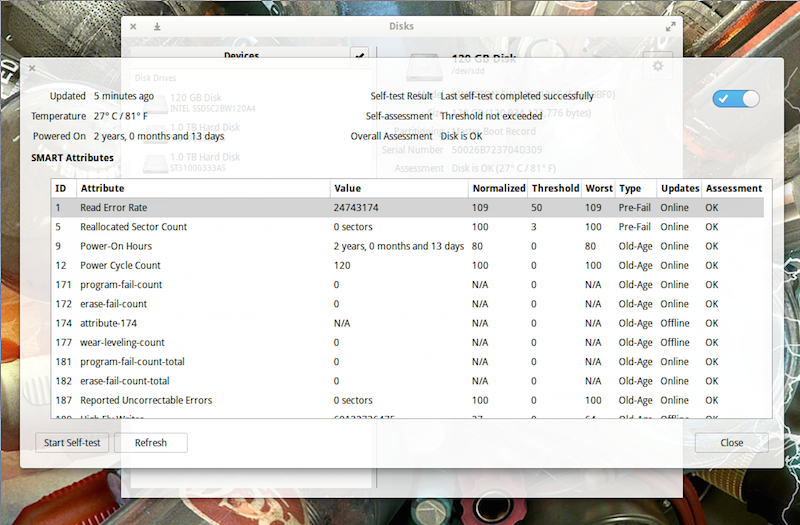Click the Start Self-test button
Image resolution: width=800 pixels, height=525 pixels.
pos(72,443)
